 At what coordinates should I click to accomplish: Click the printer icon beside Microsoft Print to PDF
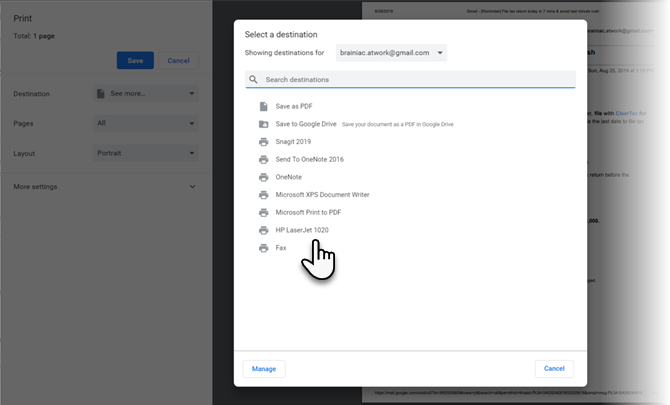(x=264, y=212)
